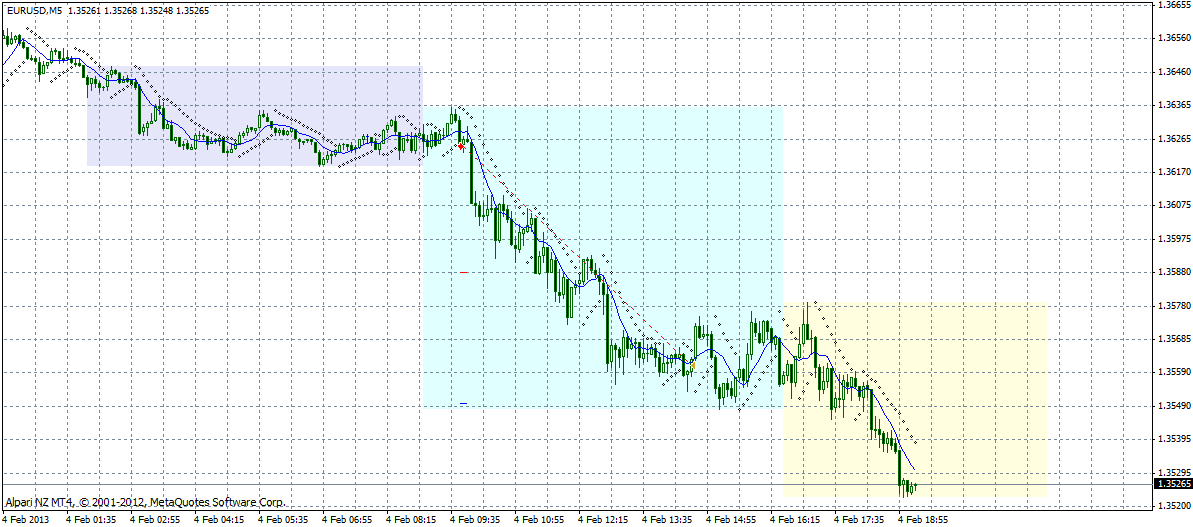Click the 4 Feb 12:15 time label
Screen dimensions: 1193x527
pos(602,521)
